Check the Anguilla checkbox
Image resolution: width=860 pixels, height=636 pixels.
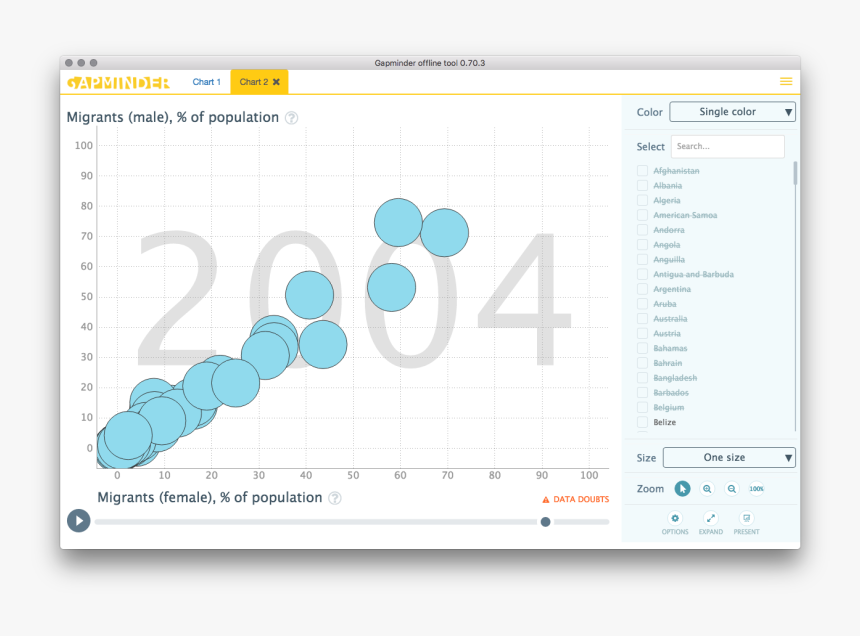642,259
